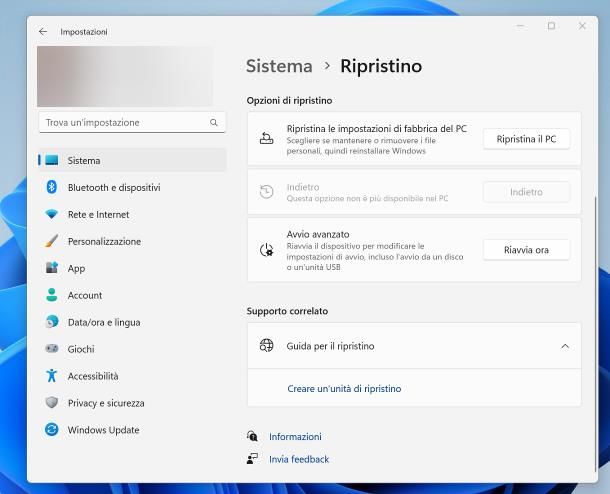
Task: Click the greyed Indietro button
Action: click(x=526, y=192)
